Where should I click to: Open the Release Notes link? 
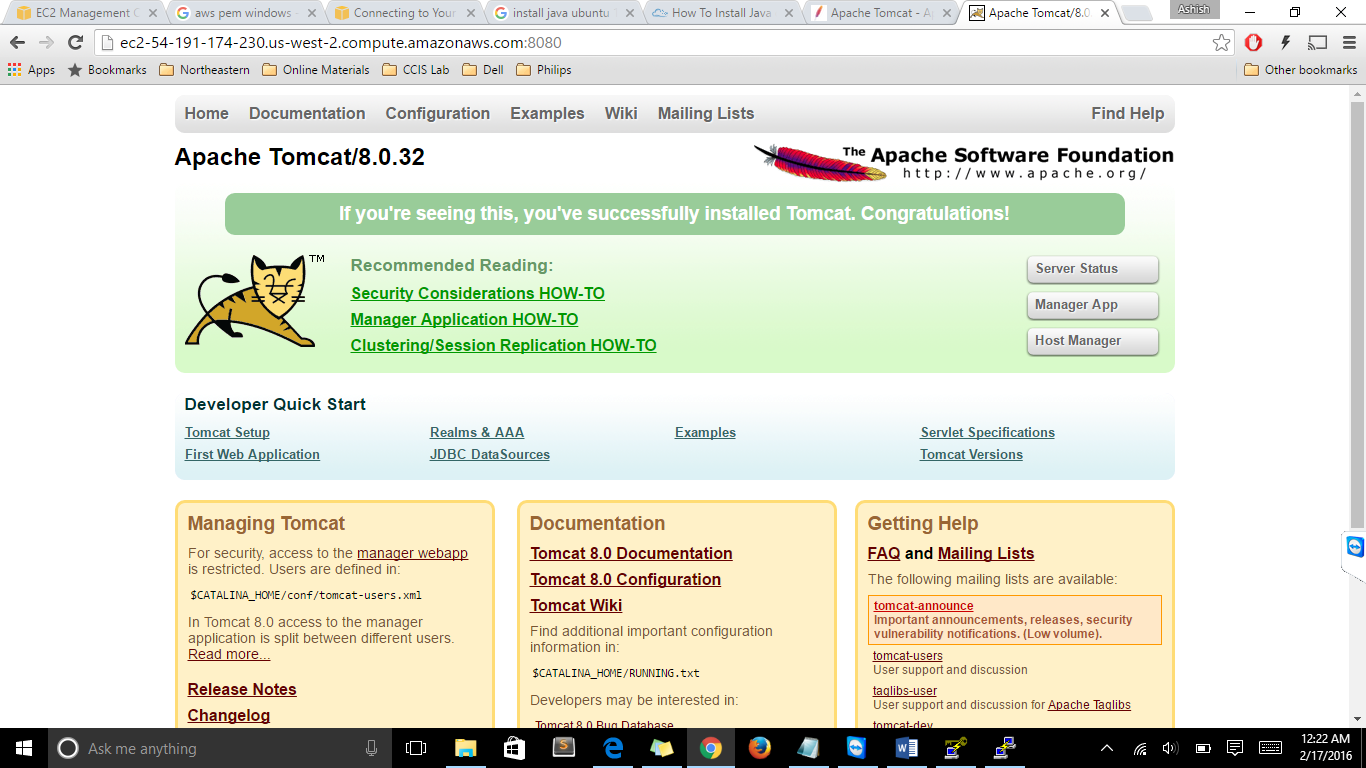(242, 690)
